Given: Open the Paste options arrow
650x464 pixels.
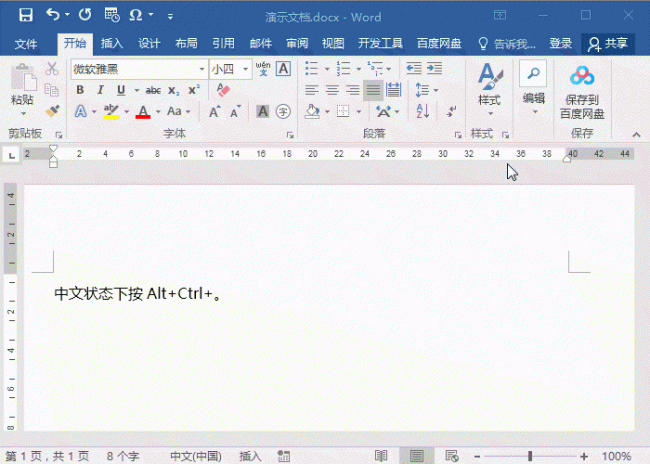Looking at the screenshot, I should pos(23,113).
